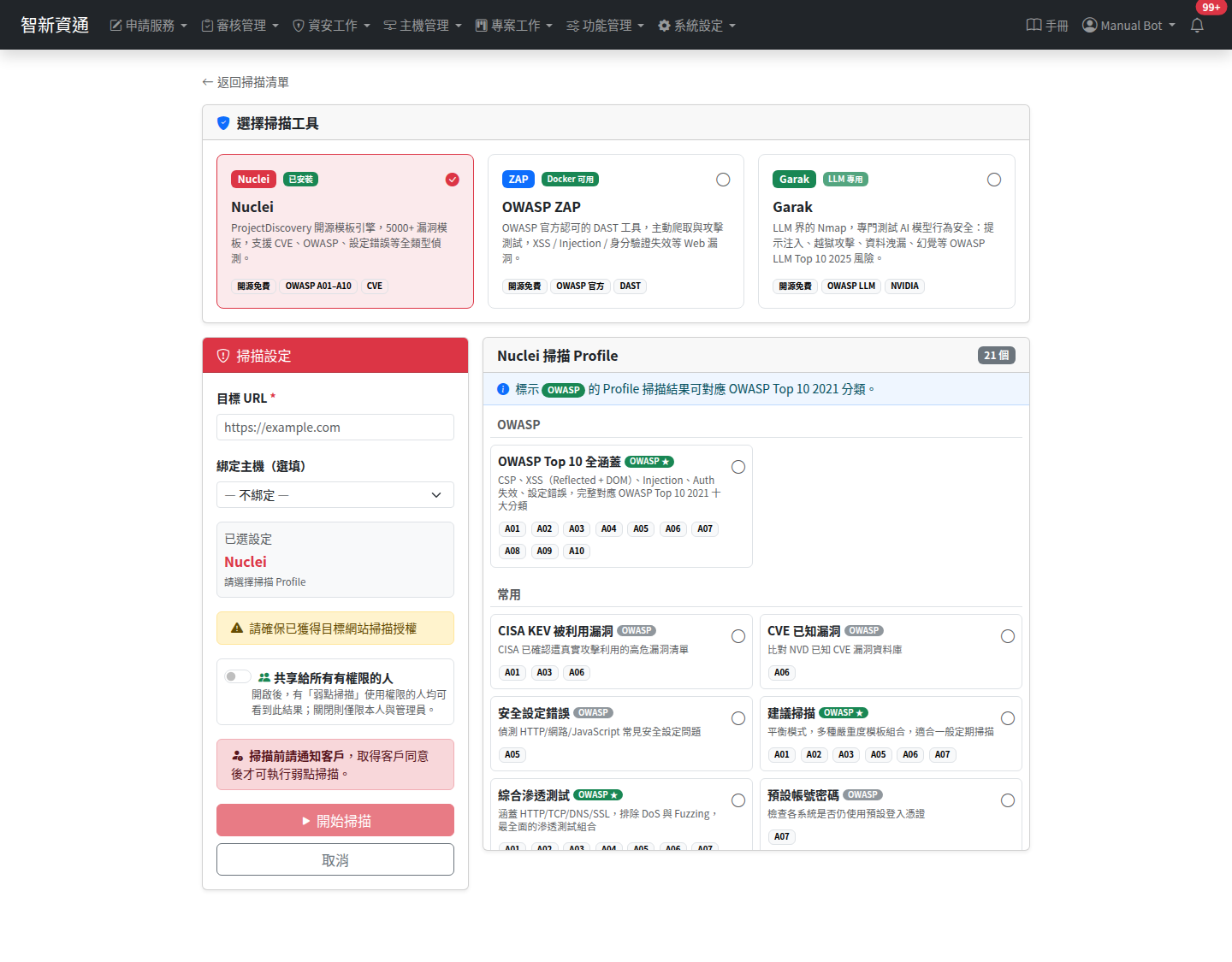
Task: Click the DAST tag on ZAP card
Action: click(x=631, y=286)
